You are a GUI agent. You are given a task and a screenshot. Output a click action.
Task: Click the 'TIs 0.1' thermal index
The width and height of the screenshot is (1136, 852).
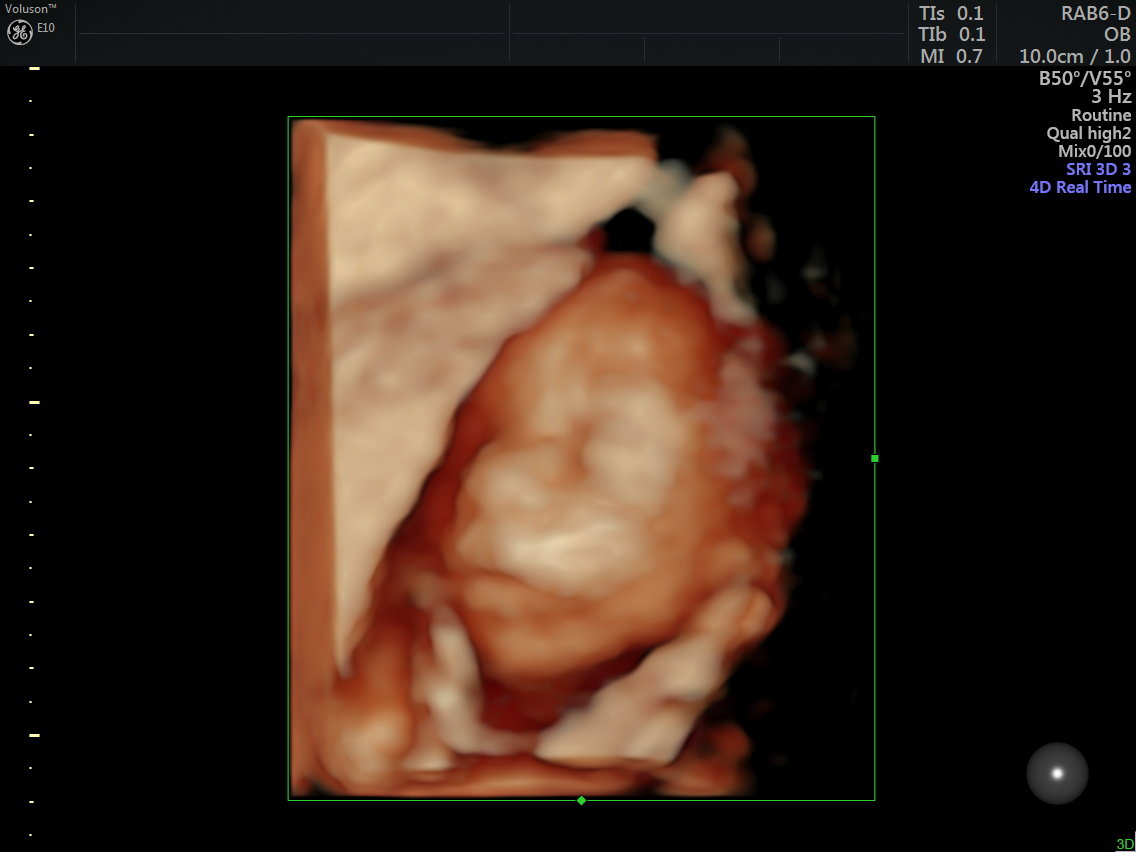951,13
